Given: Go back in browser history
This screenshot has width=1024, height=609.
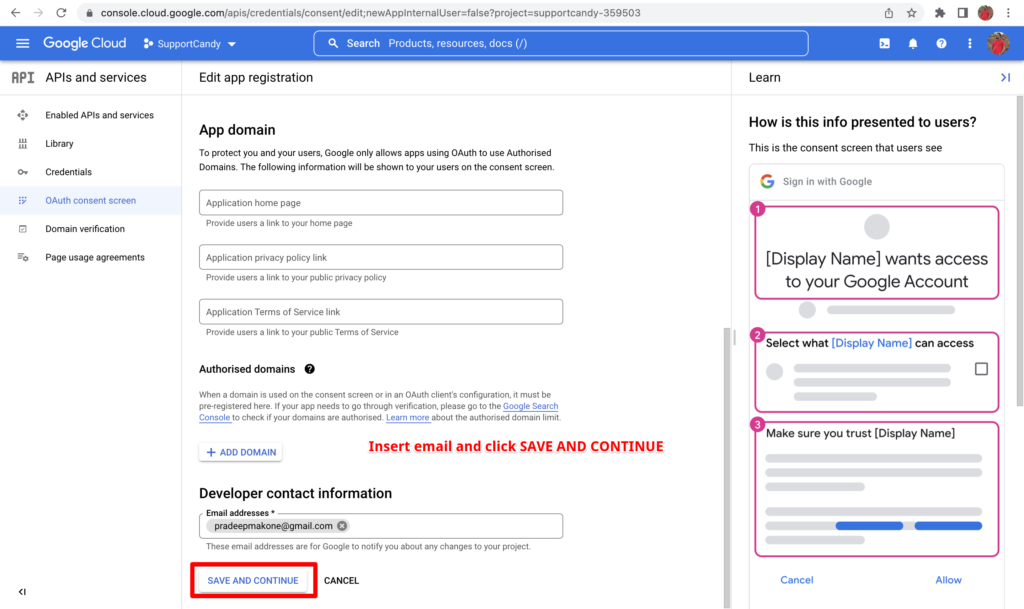Looking at the screenshot, I should click(x=16, y=12).
